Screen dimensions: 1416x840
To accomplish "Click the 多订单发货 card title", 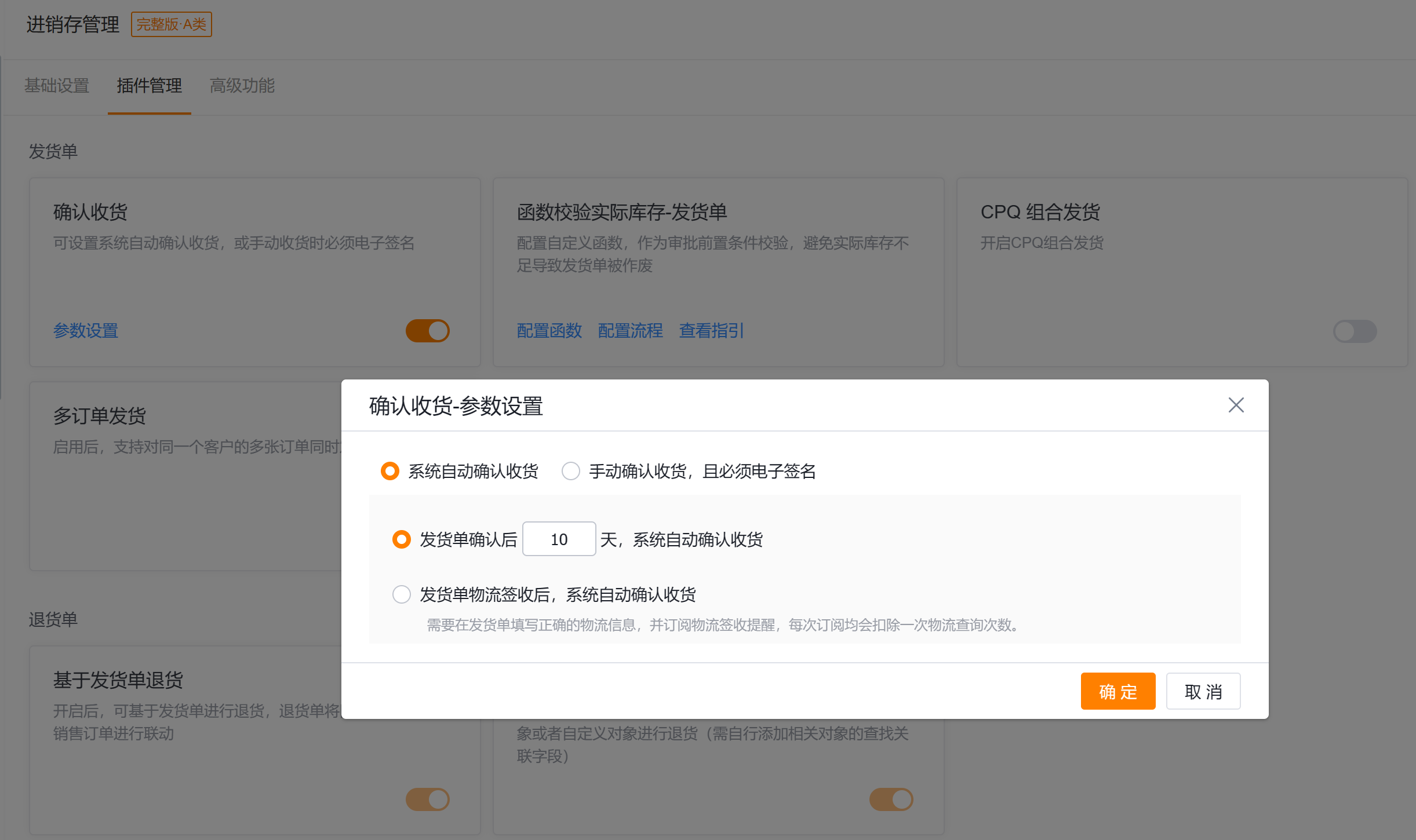I will 100,416.
